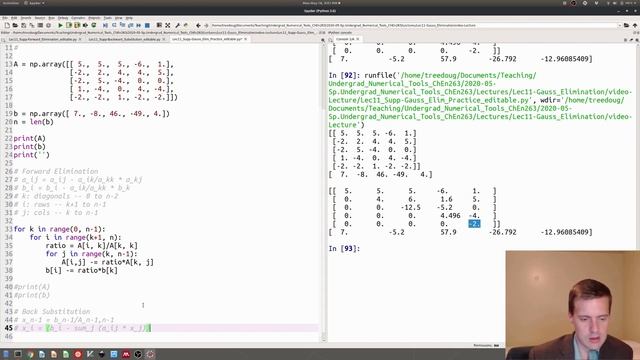The height and width of the screenshot is (360, 640).
Task: Open console pane options gear icon
Action: click(637, 40)
